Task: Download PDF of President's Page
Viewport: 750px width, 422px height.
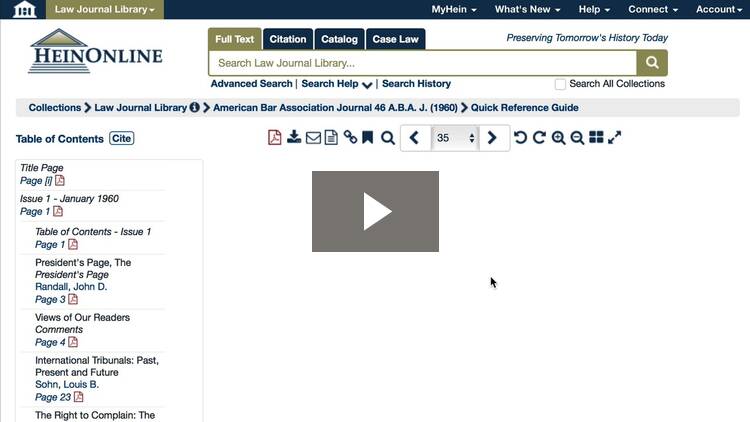Action: point(73,299)
